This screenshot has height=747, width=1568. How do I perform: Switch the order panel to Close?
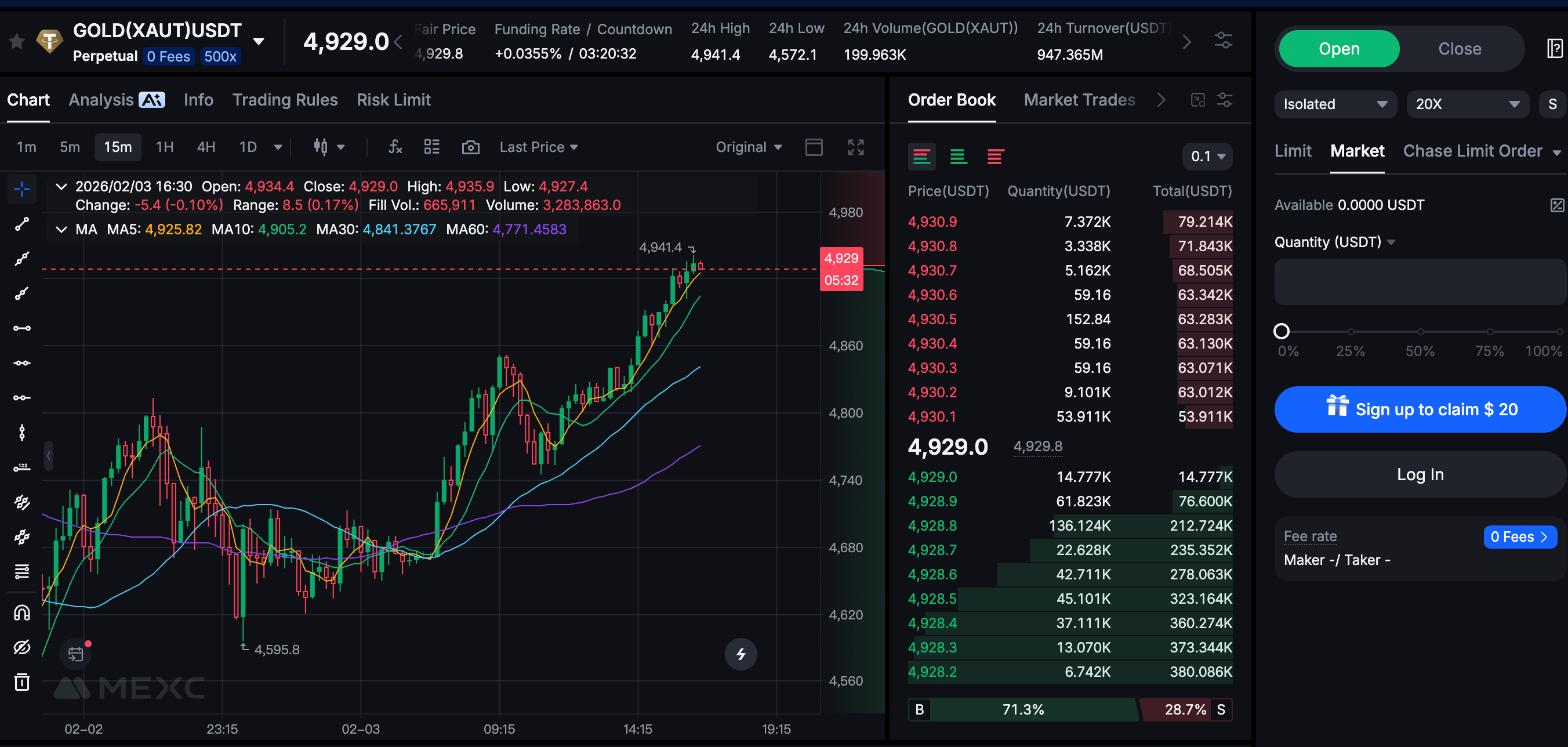1459,49
